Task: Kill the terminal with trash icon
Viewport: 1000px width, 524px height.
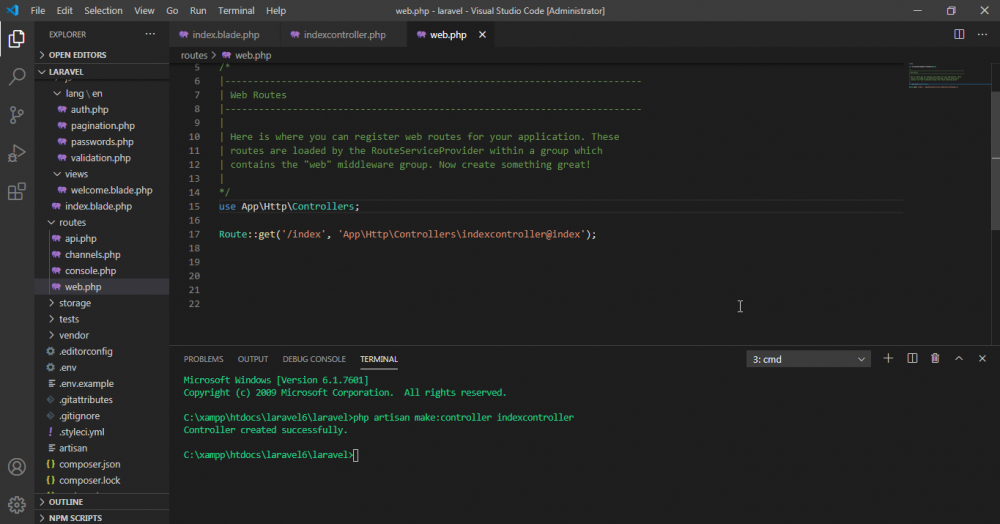Action: (x=935, y=358)
